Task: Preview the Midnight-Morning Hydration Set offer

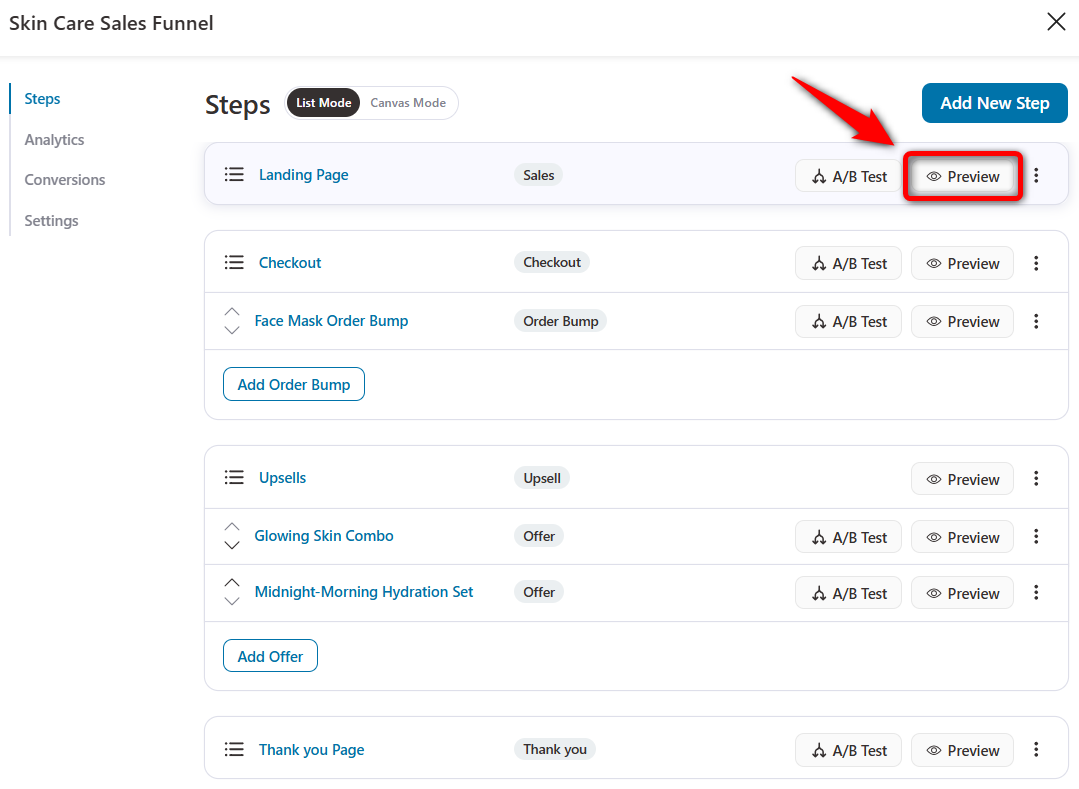Action: [962, 593]
